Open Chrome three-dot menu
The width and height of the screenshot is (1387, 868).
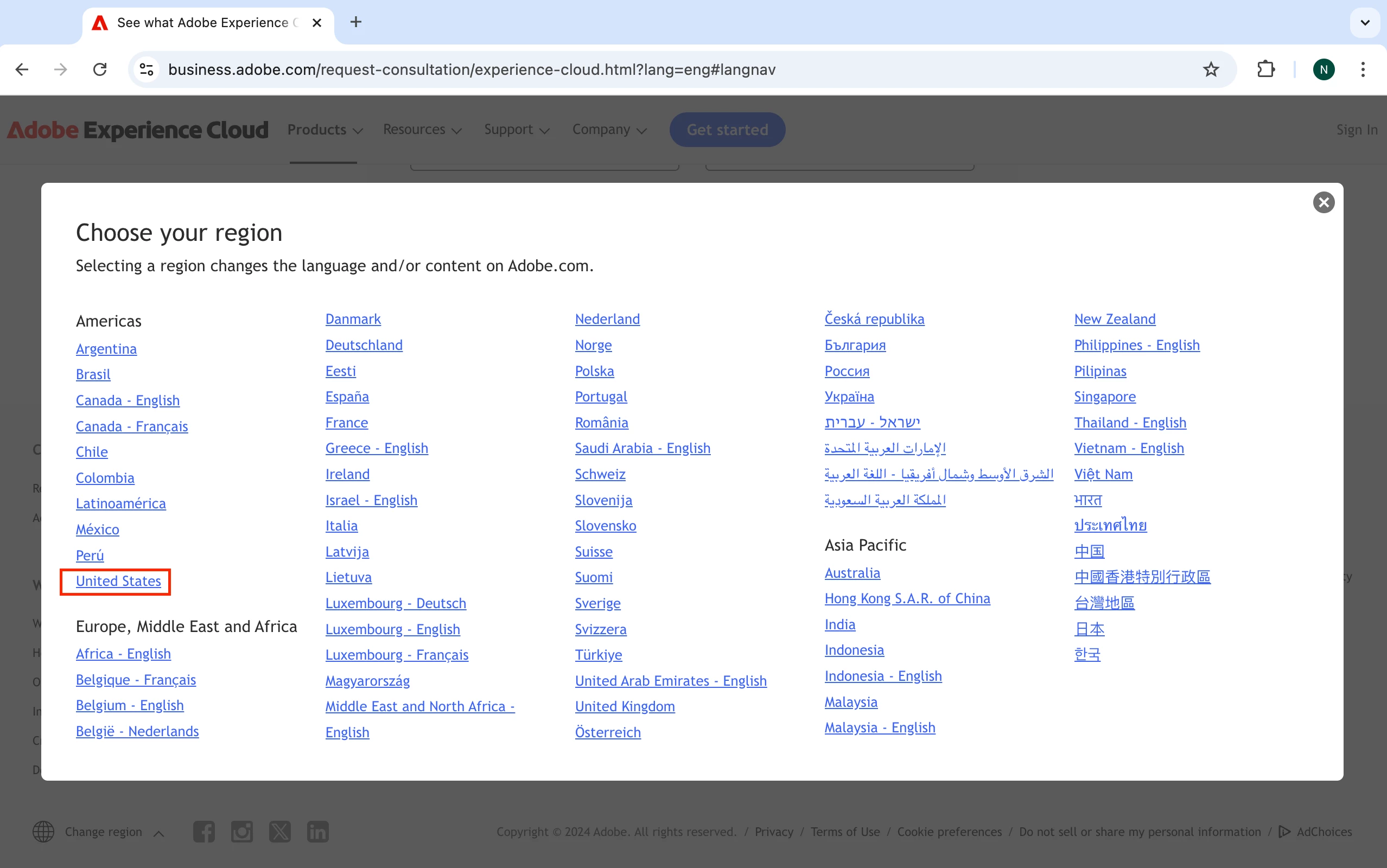(1363, 69)
